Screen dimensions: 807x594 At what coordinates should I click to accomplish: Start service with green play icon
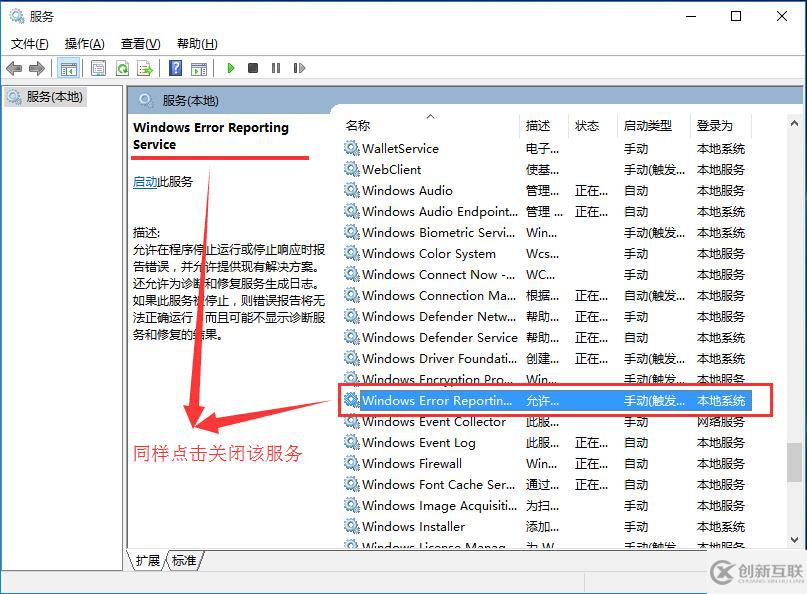point(231,68)
